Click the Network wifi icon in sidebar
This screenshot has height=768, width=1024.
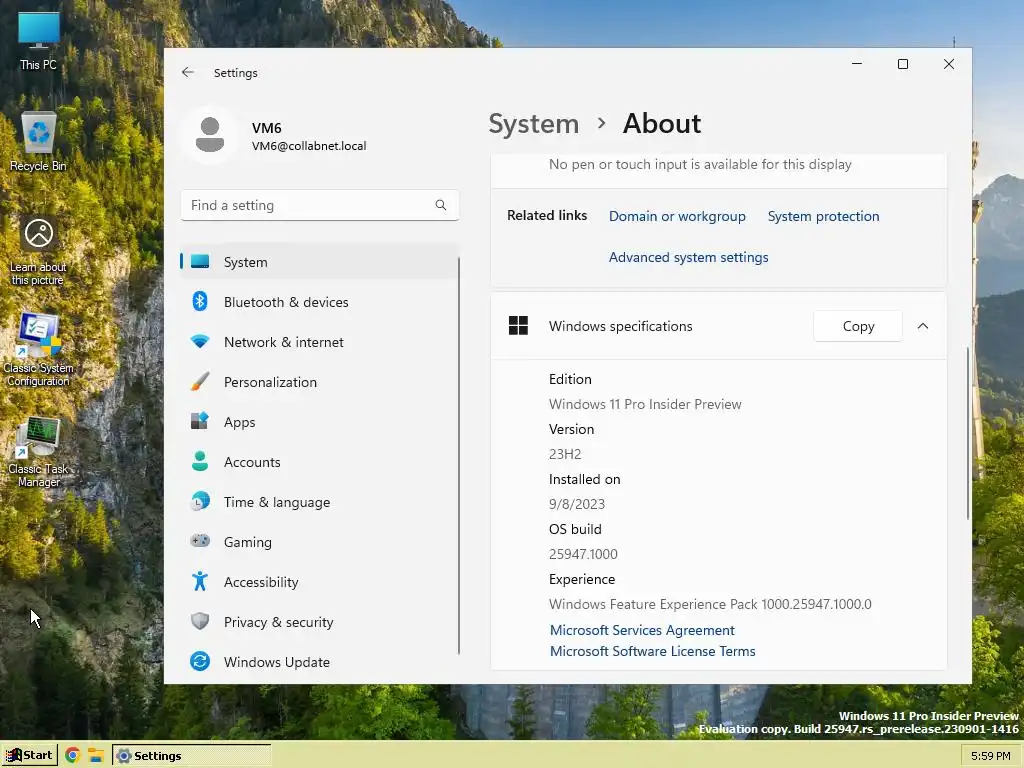point(200,342)
